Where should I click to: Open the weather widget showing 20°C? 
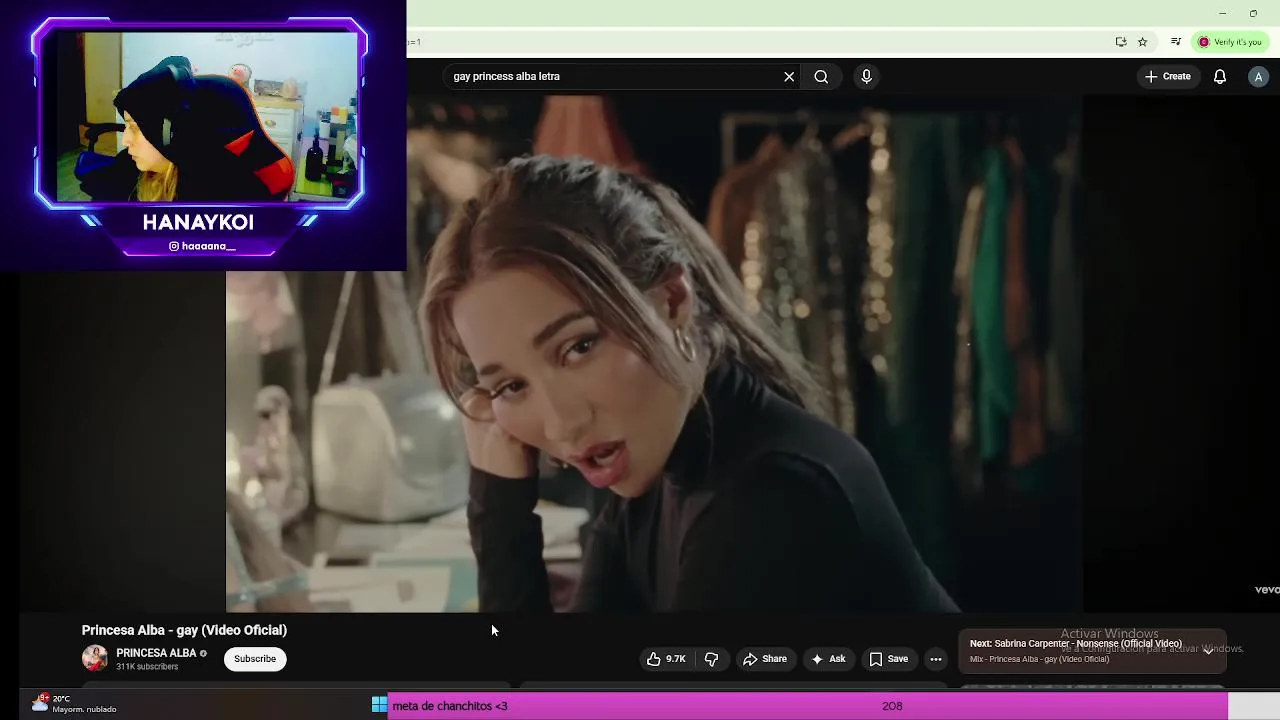[74, 704]
